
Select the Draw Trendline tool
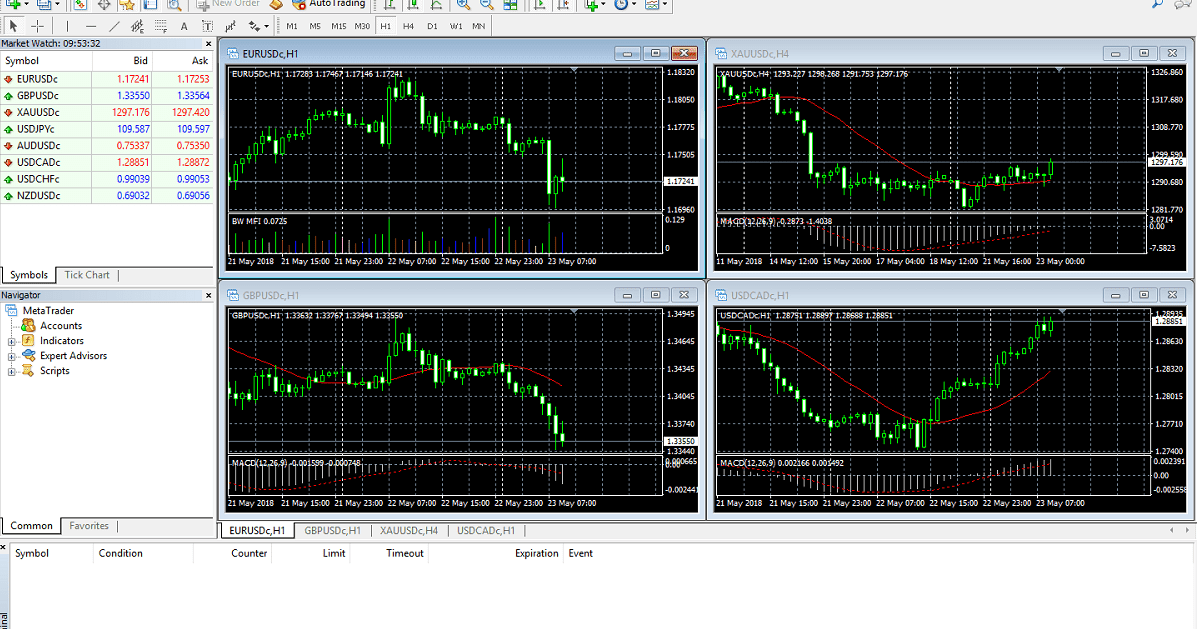(115, 25)
